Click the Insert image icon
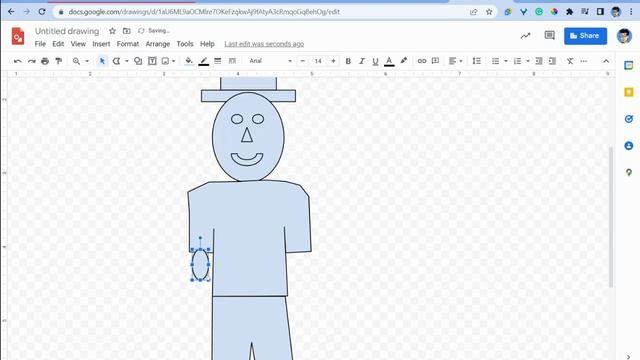Image resolution: width=640 pixels, height=360 pixels. (x=165, y=61)
